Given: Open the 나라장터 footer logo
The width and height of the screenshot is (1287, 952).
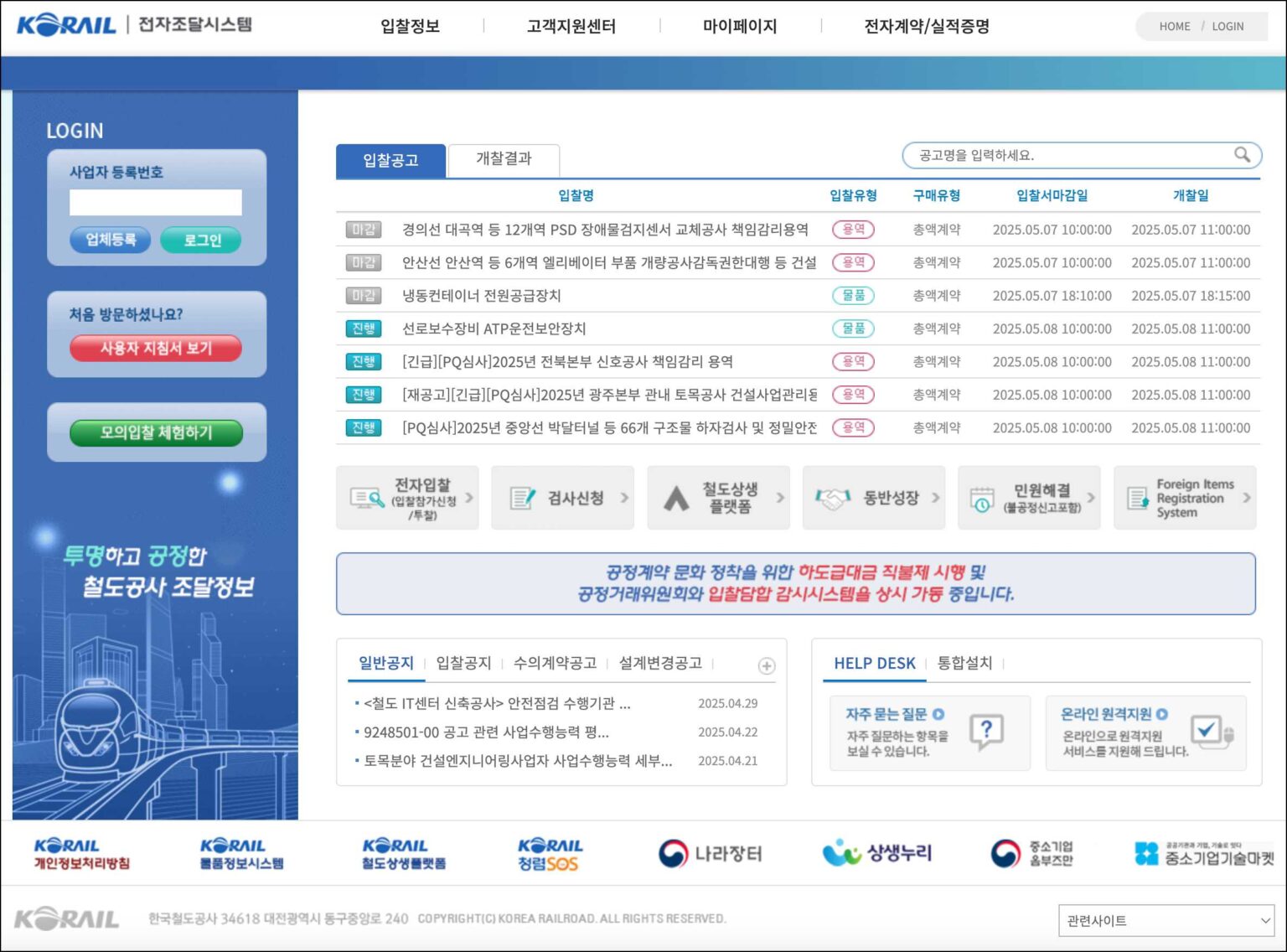Looking at the screenshot, I should point(711,852).
